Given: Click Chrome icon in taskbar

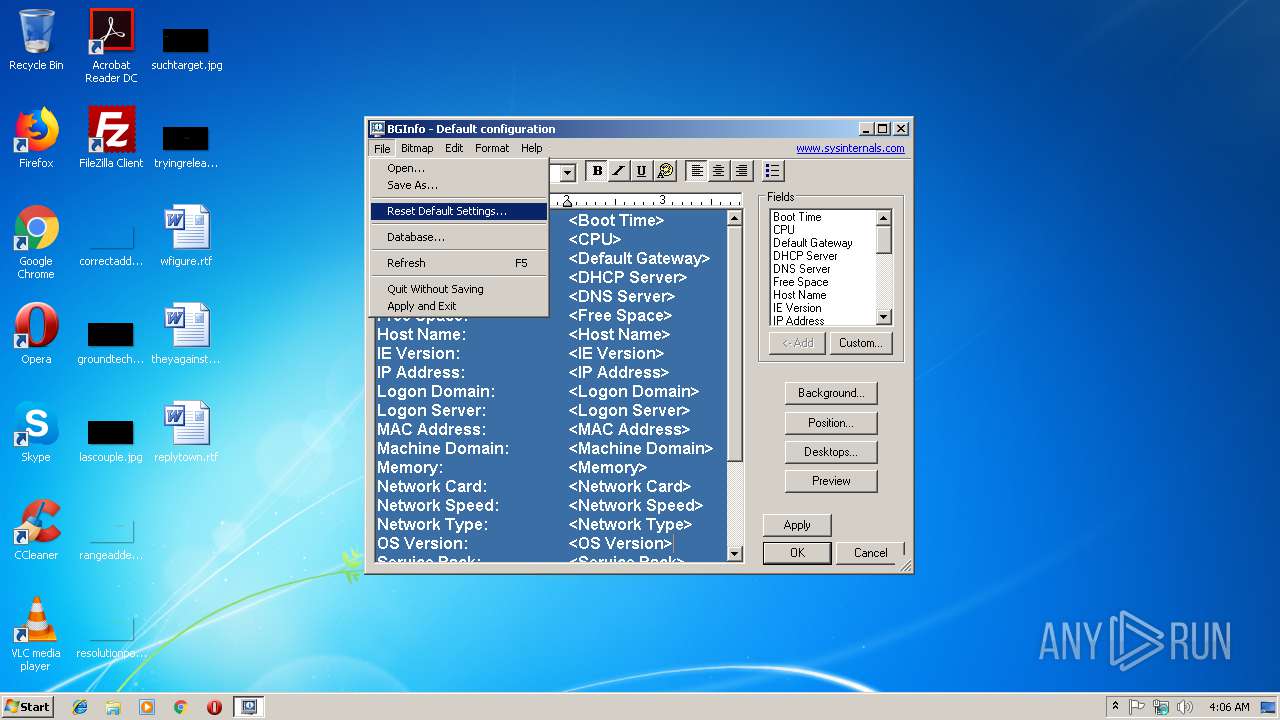Looking at the screenshot, I should (x=180, y=707).
